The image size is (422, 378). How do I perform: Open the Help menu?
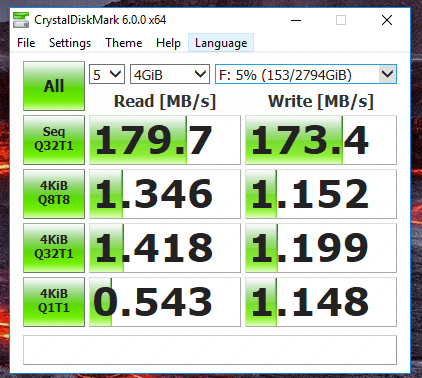(168, 43)
